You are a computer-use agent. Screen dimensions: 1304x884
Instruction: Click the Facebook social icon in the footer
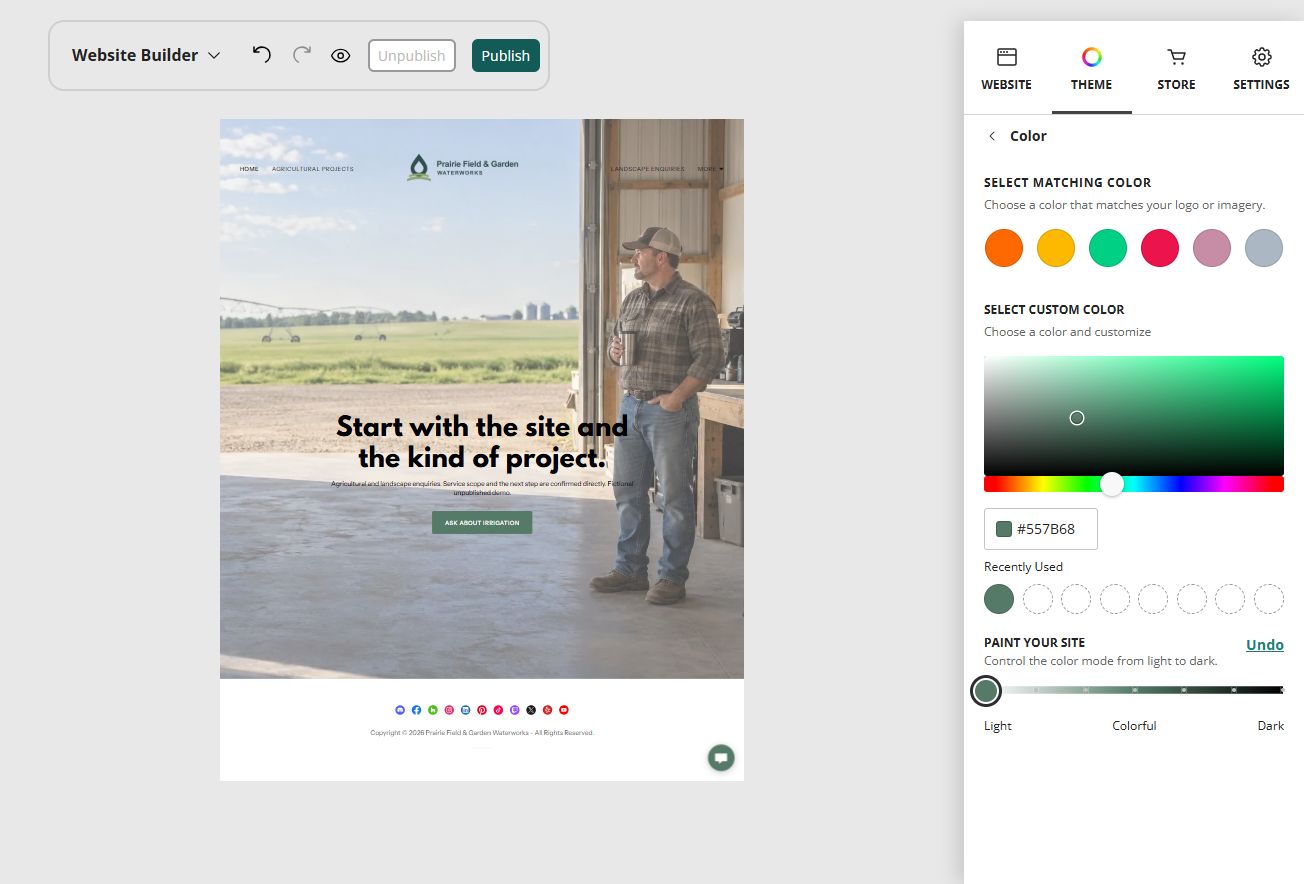(416, 710)
